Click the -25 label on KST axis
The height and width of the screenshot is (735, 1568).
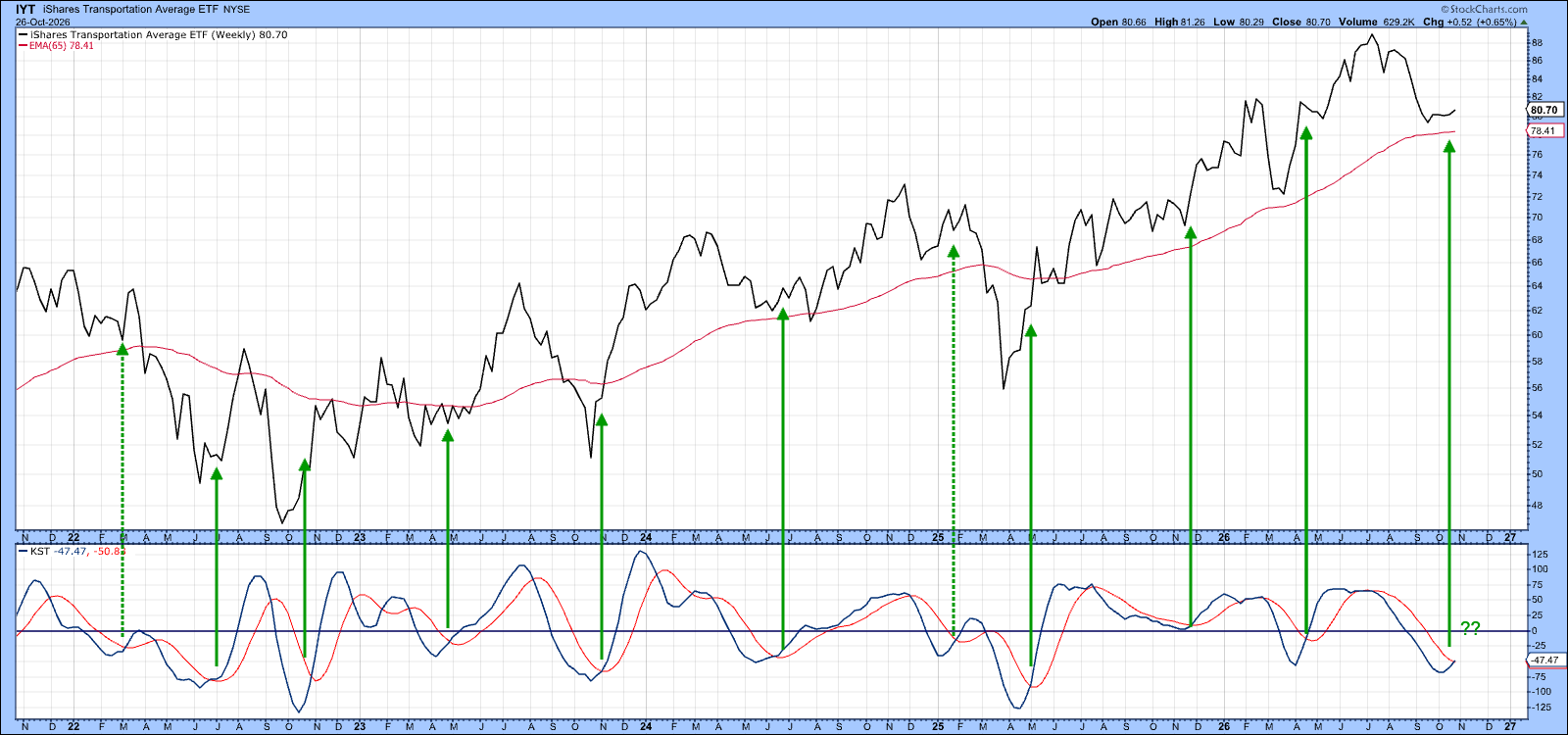click(1539, 646)
